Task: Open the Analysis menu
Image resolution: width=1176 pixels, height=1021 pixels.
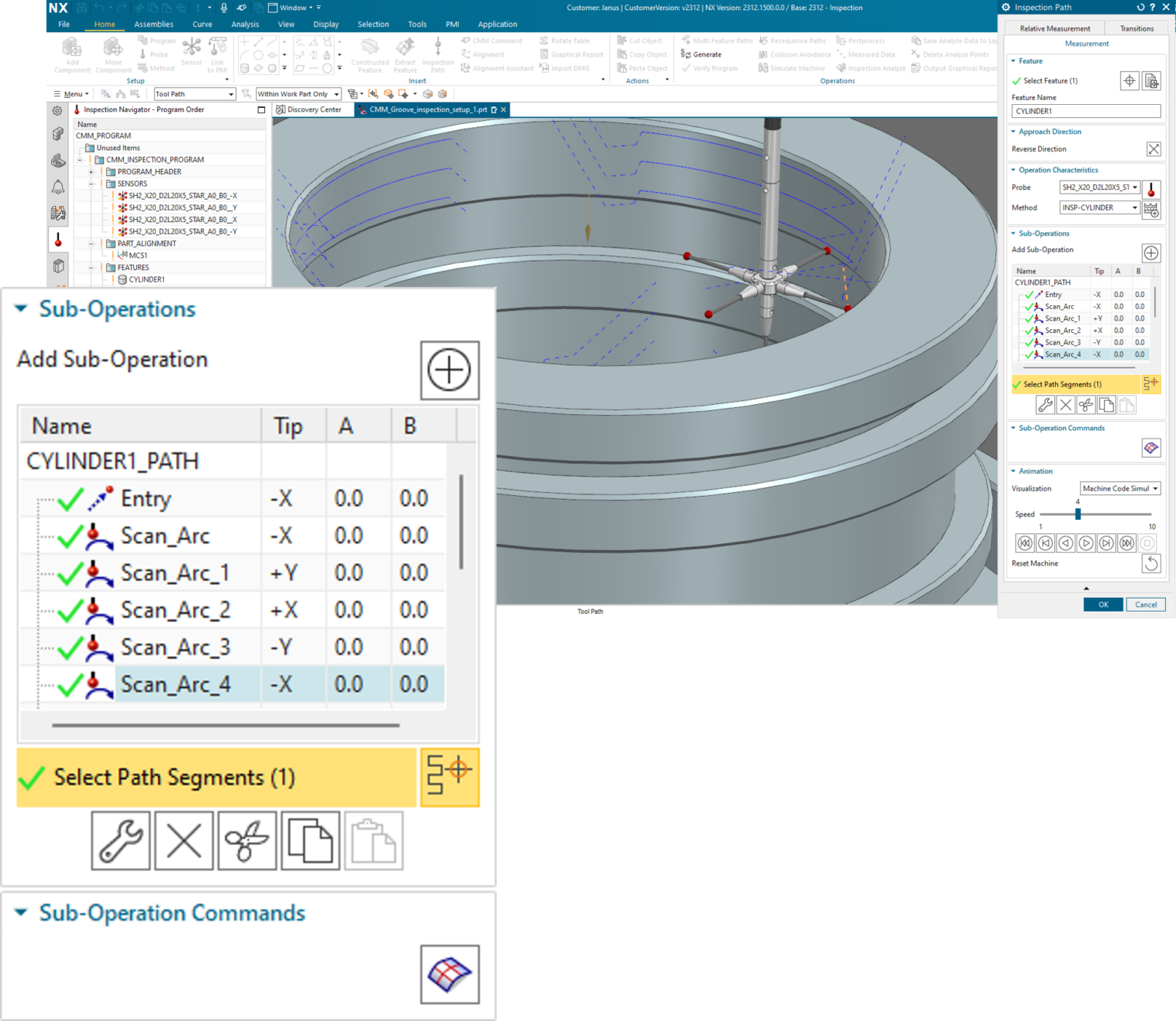Action: point(245,24)
